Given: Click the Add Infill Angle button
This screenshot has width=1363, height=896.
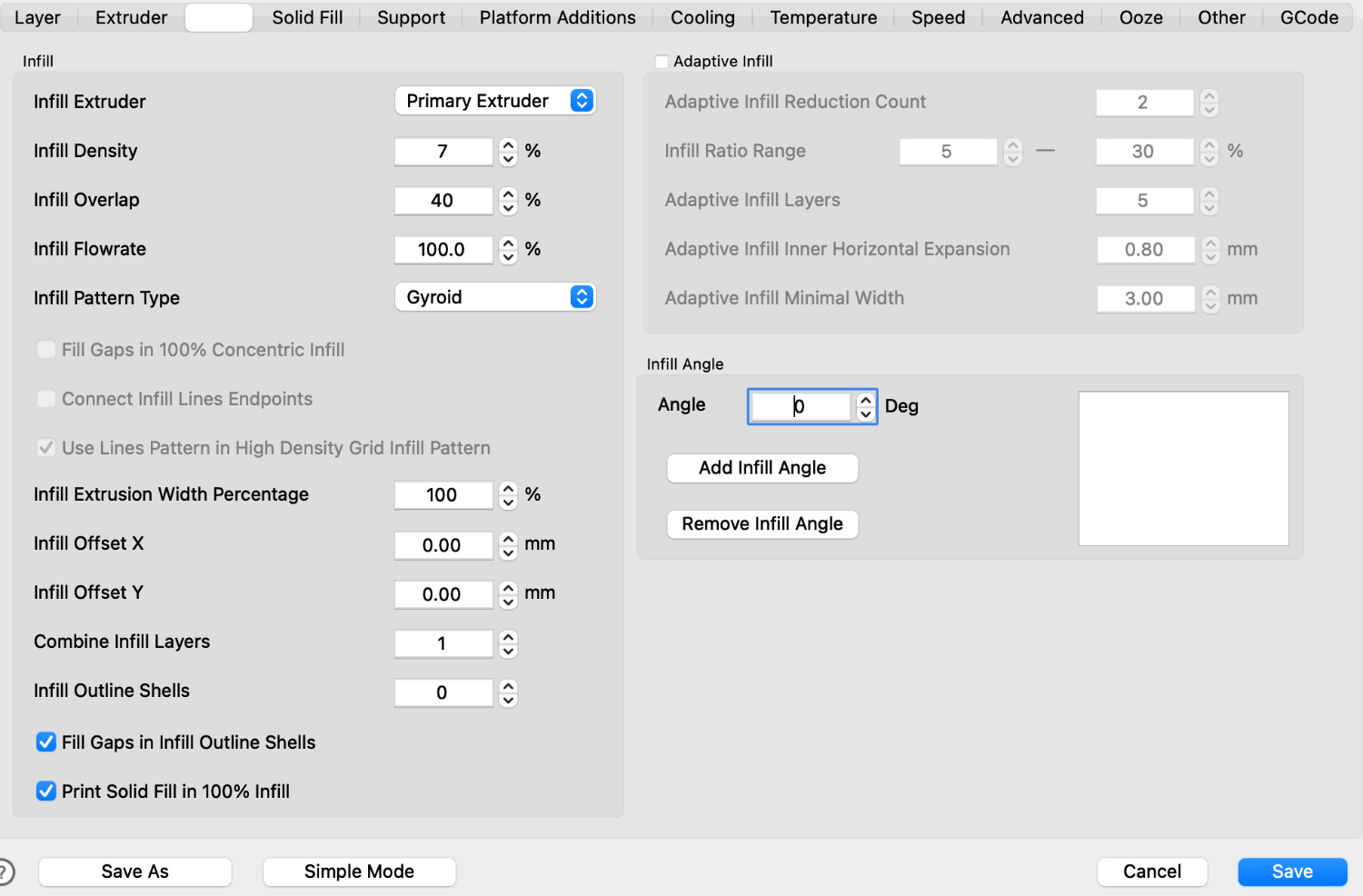Looking at the screenshot, I should [x=762, y=468].
